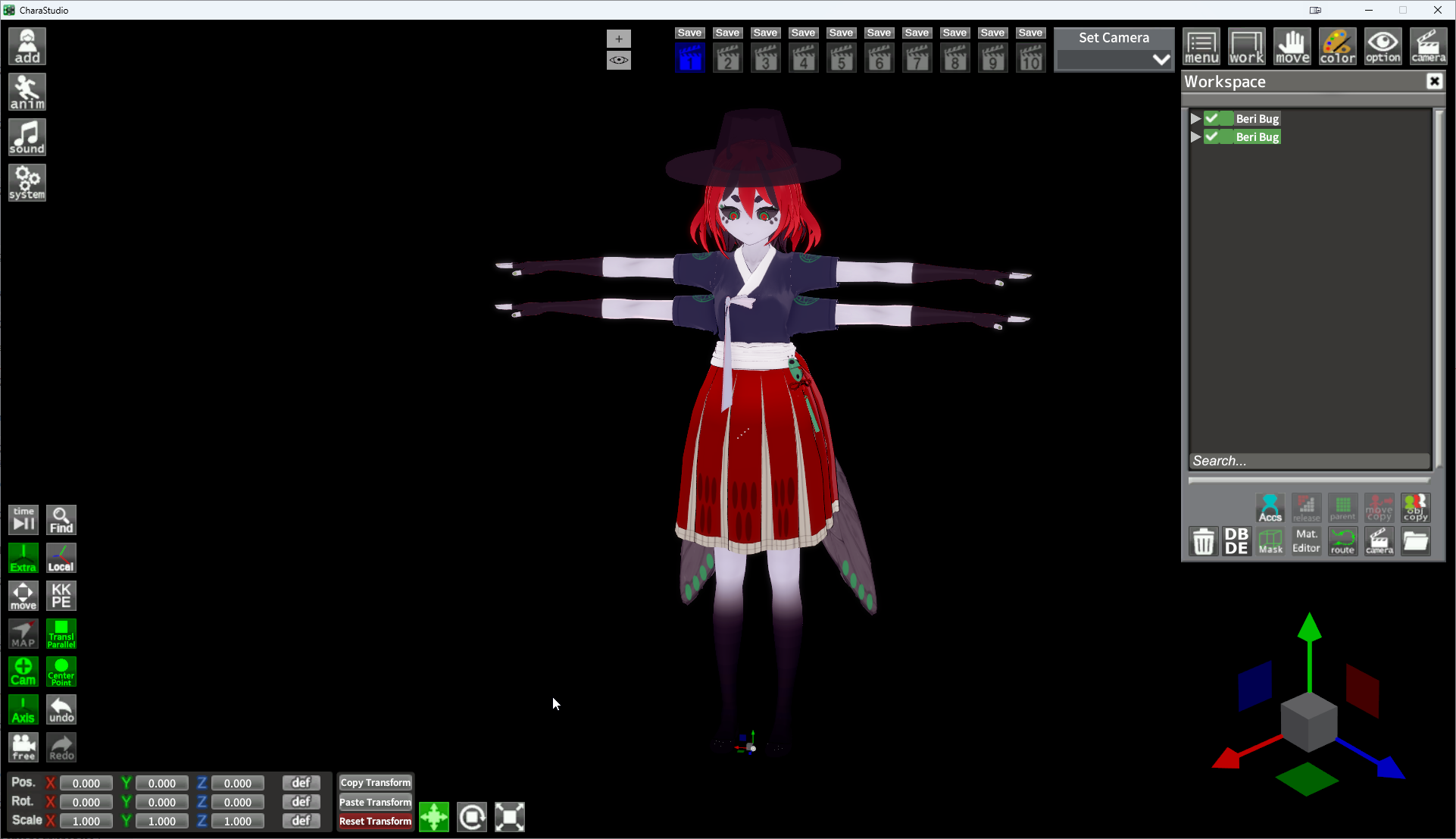Switch to the menu tab

1201,47
